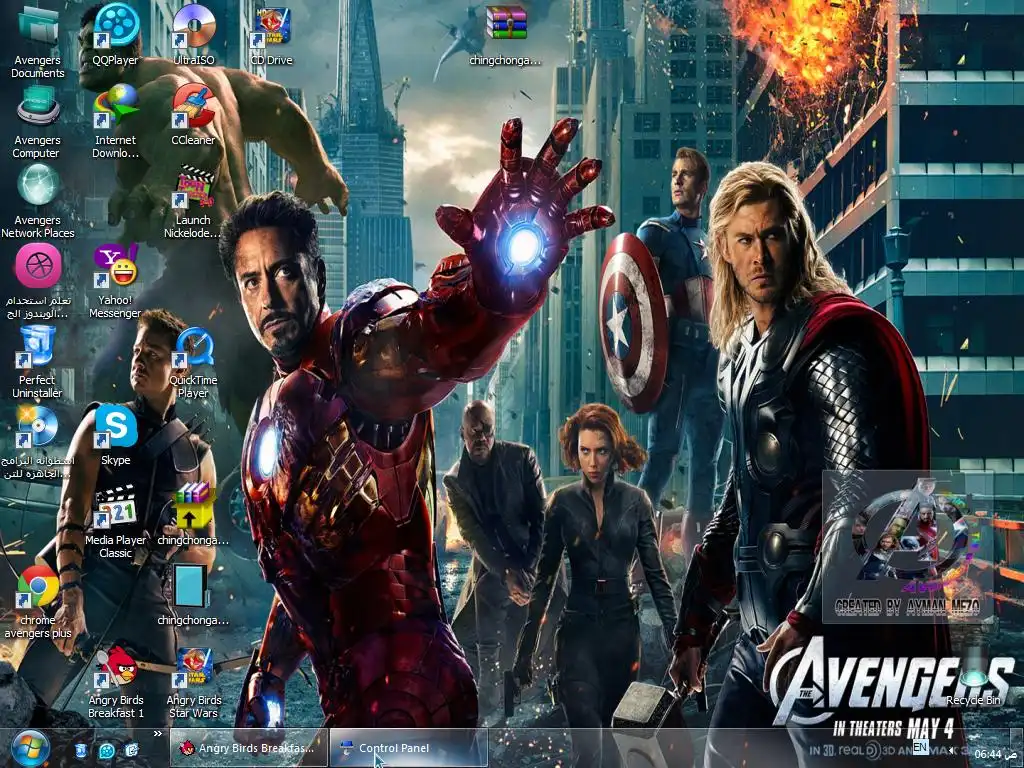Viewport: 1024px width, 768px height.
Task: Click the film-reel Quick Launch icon
Action: click(x=106, y=750)
